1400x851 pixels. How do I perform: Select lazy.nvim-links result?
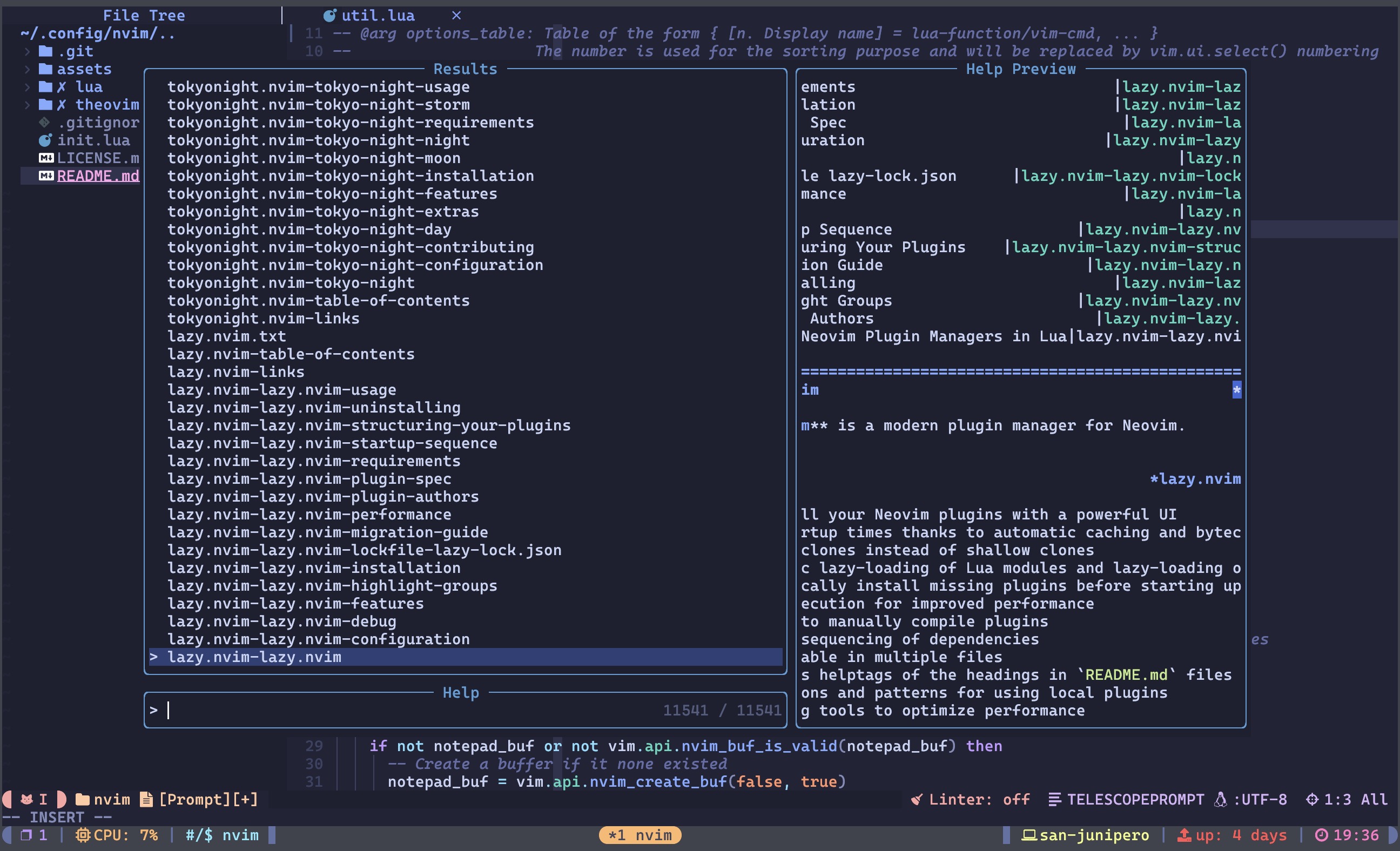(236, 372)
